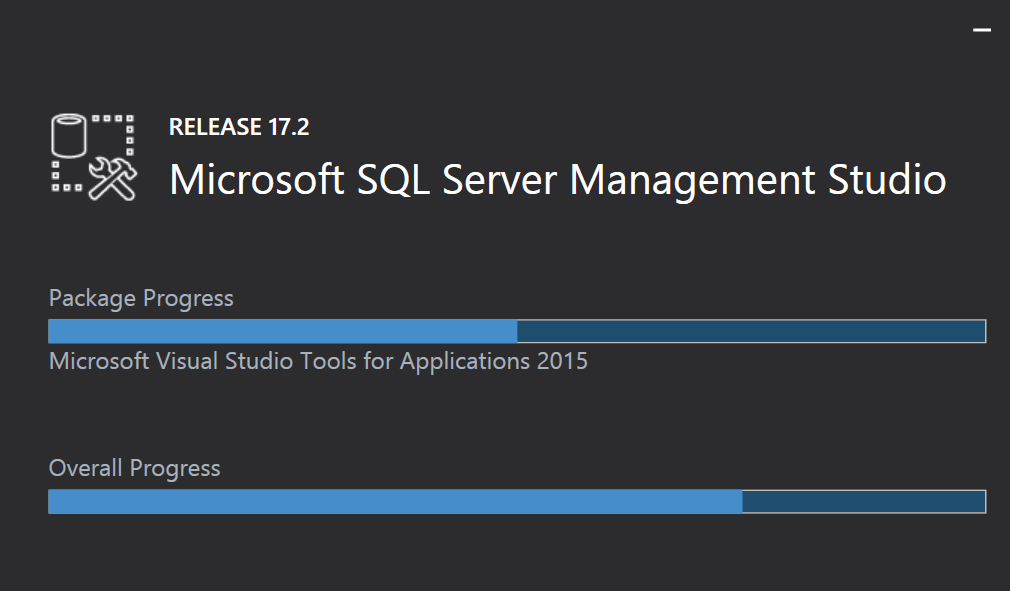Click the 'Package Progress' label
Viewport: 1010px width, 591px height.
click(141, 299)
